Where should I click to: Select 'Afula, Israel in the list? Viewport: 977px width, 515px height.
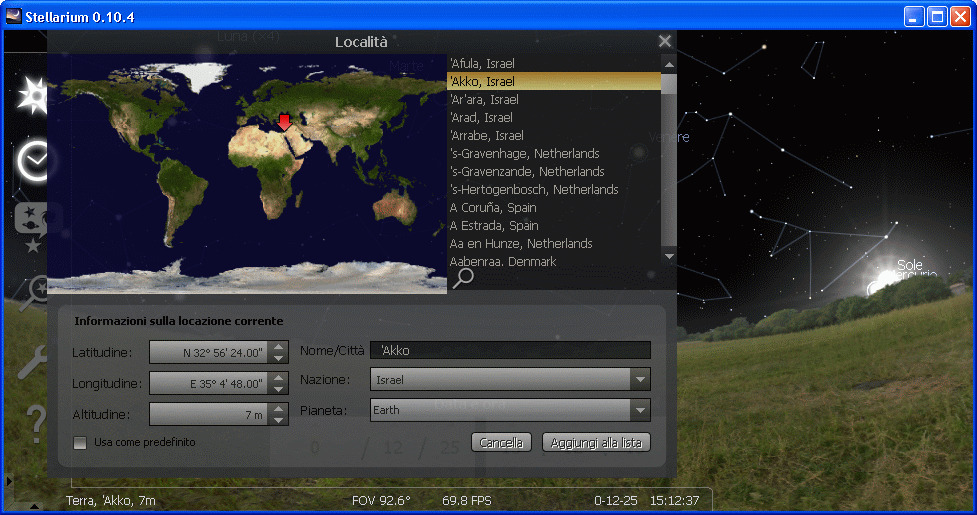[554, 64]
